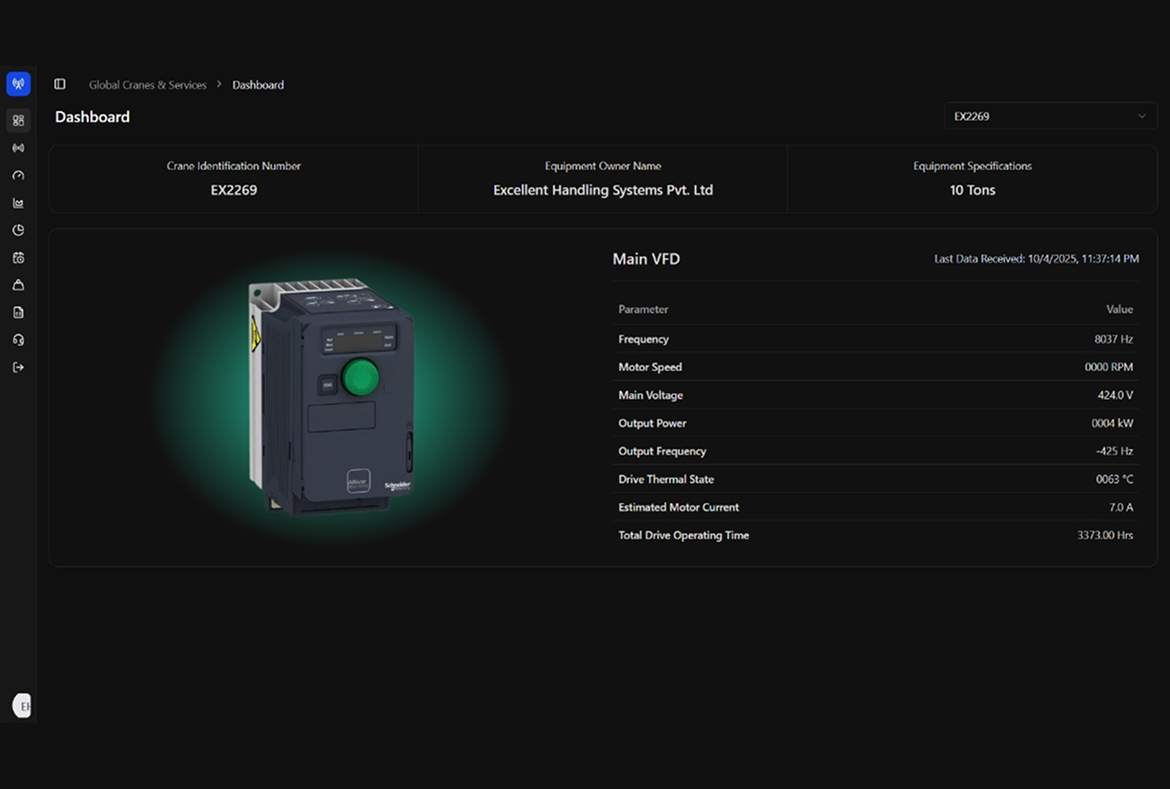Open the EX2269 crane selector dropdown

point(1050,116)
